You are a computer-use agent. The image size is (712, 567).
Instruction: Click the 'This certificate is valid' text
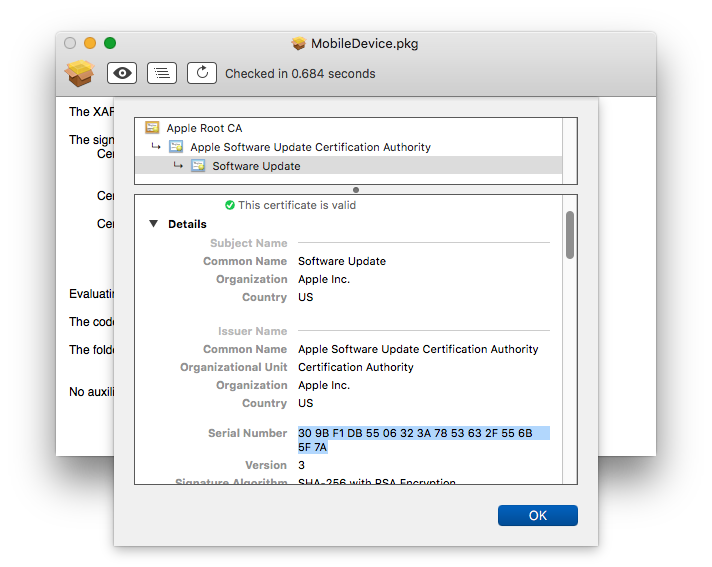tap(297, 205)
